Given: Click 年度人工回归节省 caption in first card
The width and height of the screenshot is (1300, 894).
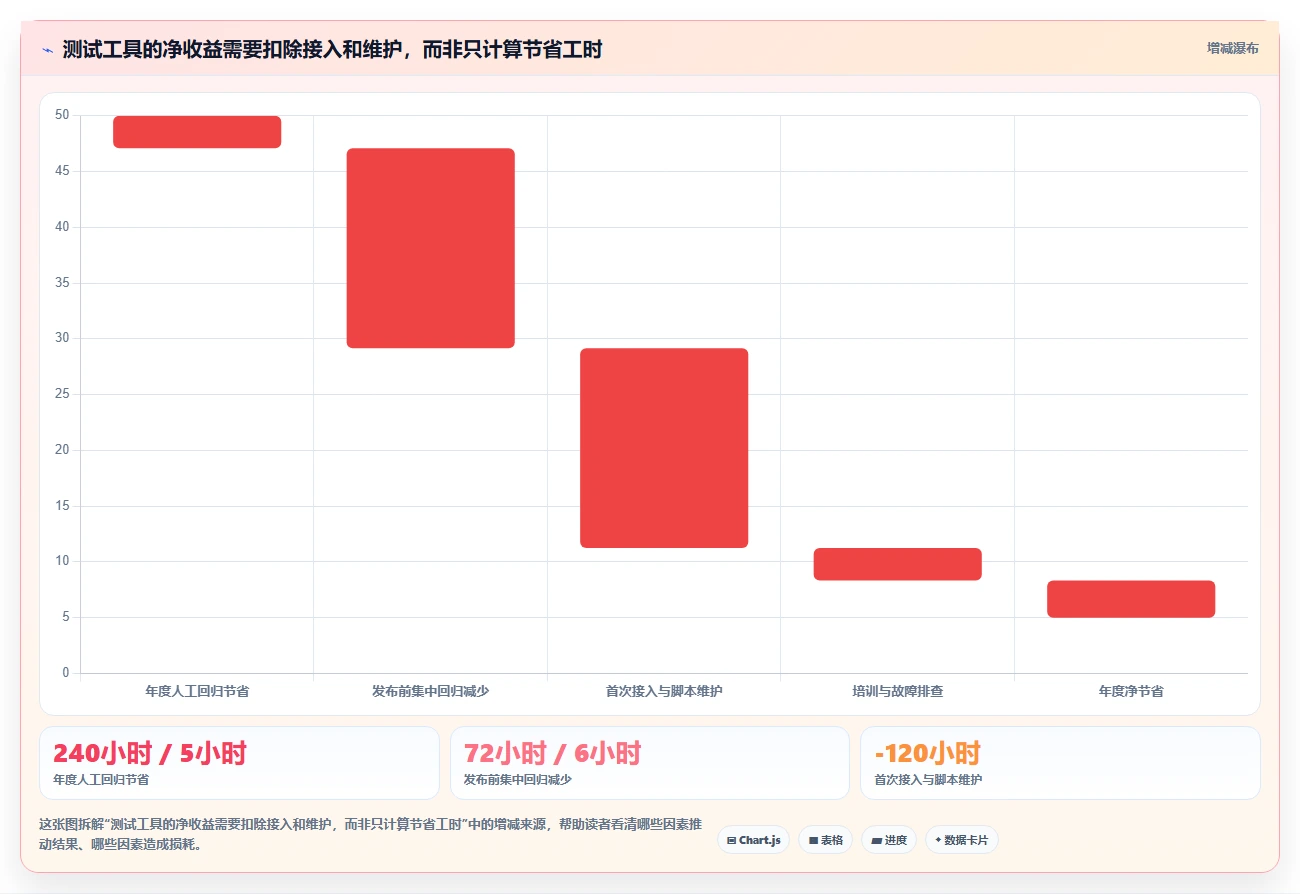Looking at the screenshot, I should click(101, 780).
